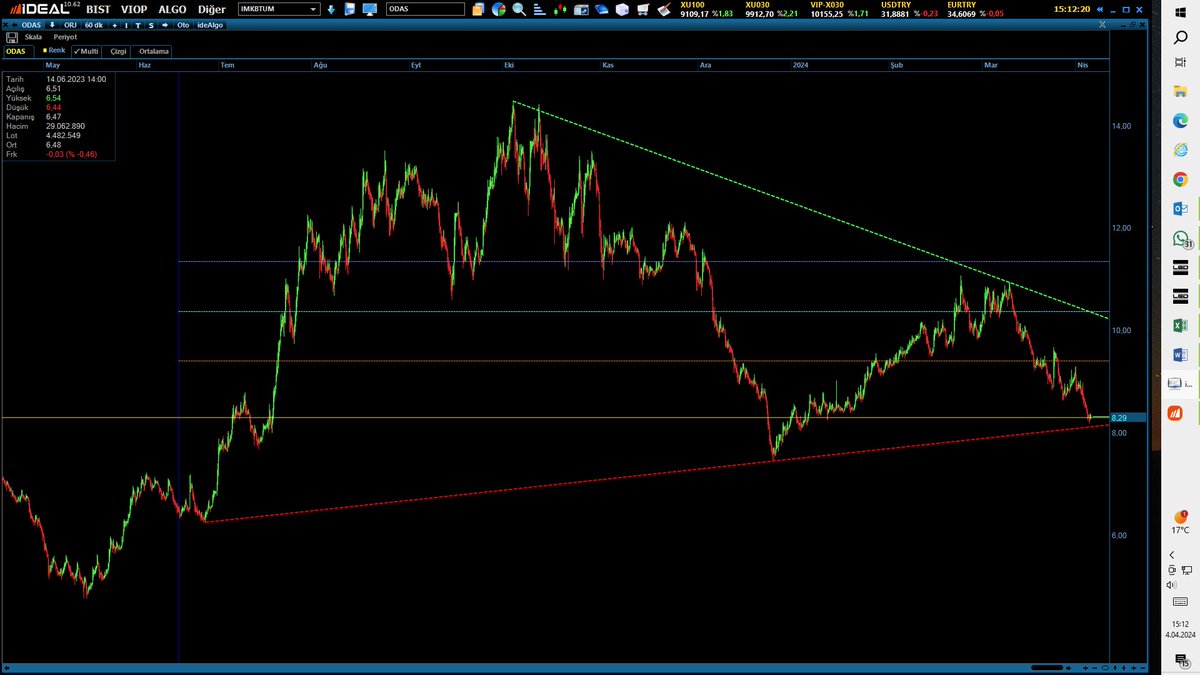
Task: Open Windows search from taskbar
Action: 1181,37
